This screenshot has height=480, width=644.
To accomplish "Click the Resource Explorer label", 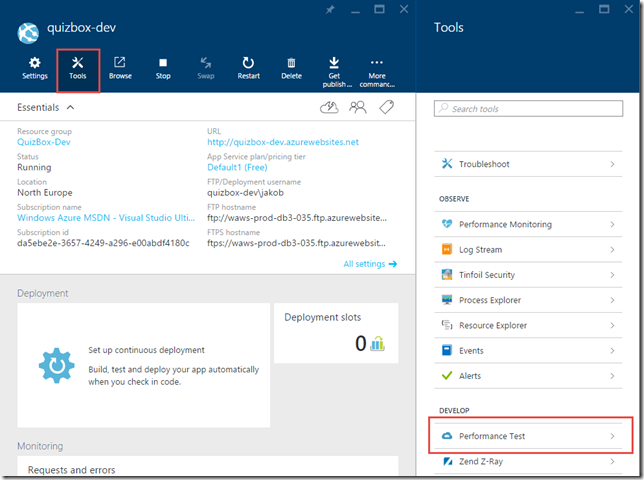I will 493,325.
